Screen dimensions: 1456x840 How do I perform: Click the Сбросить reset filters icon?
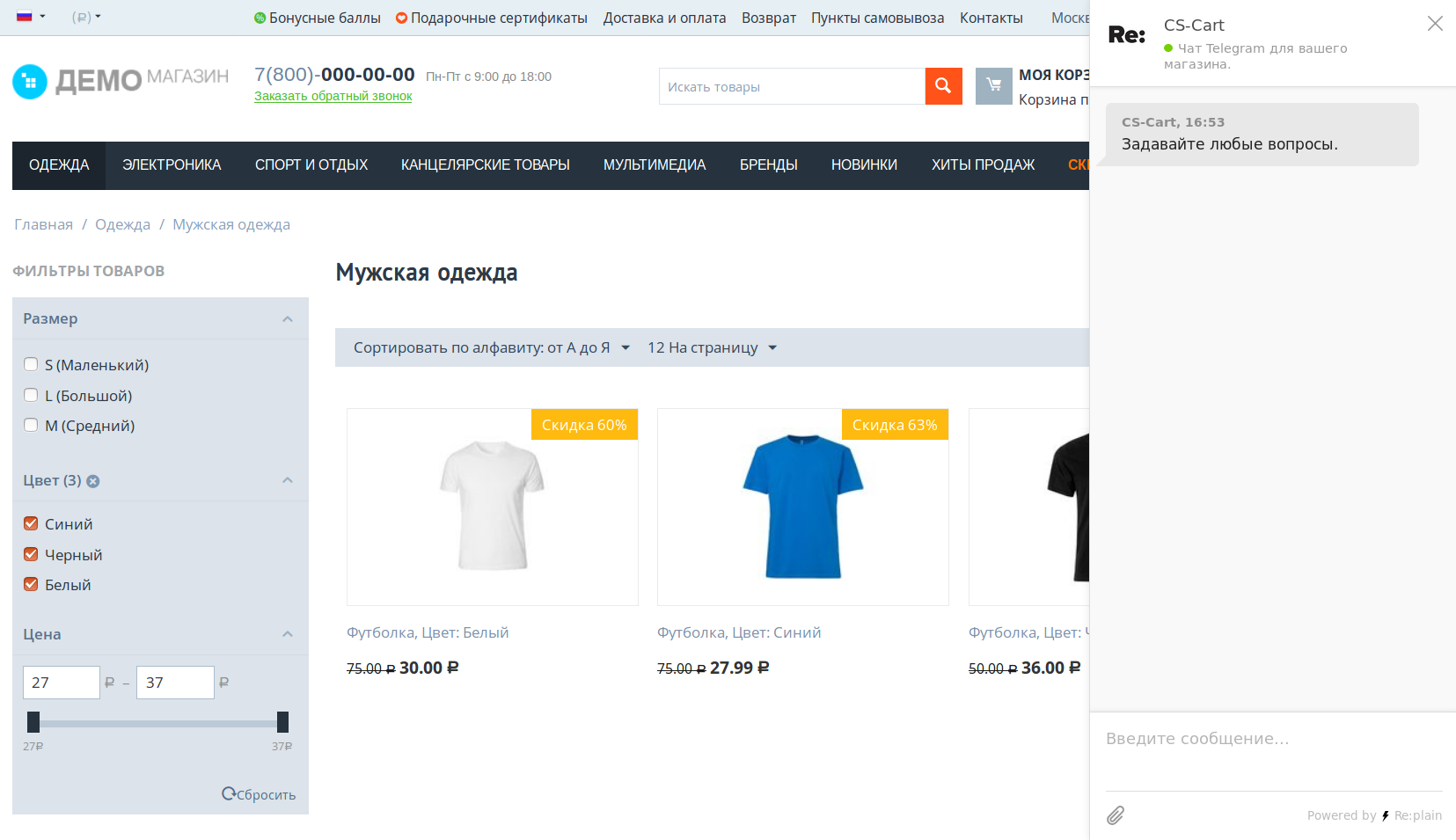(x=229, y=793)
